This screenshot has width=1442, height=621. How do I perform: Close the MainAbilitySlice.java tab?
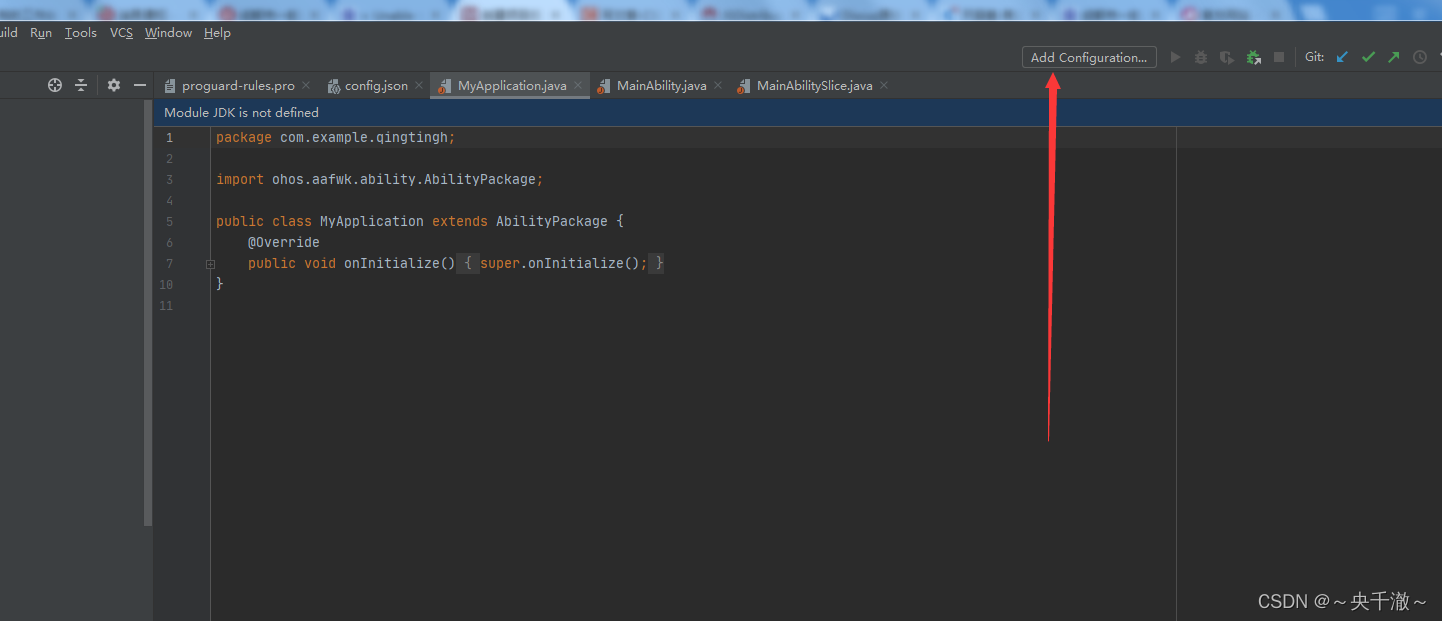click(x=884, y=86)
